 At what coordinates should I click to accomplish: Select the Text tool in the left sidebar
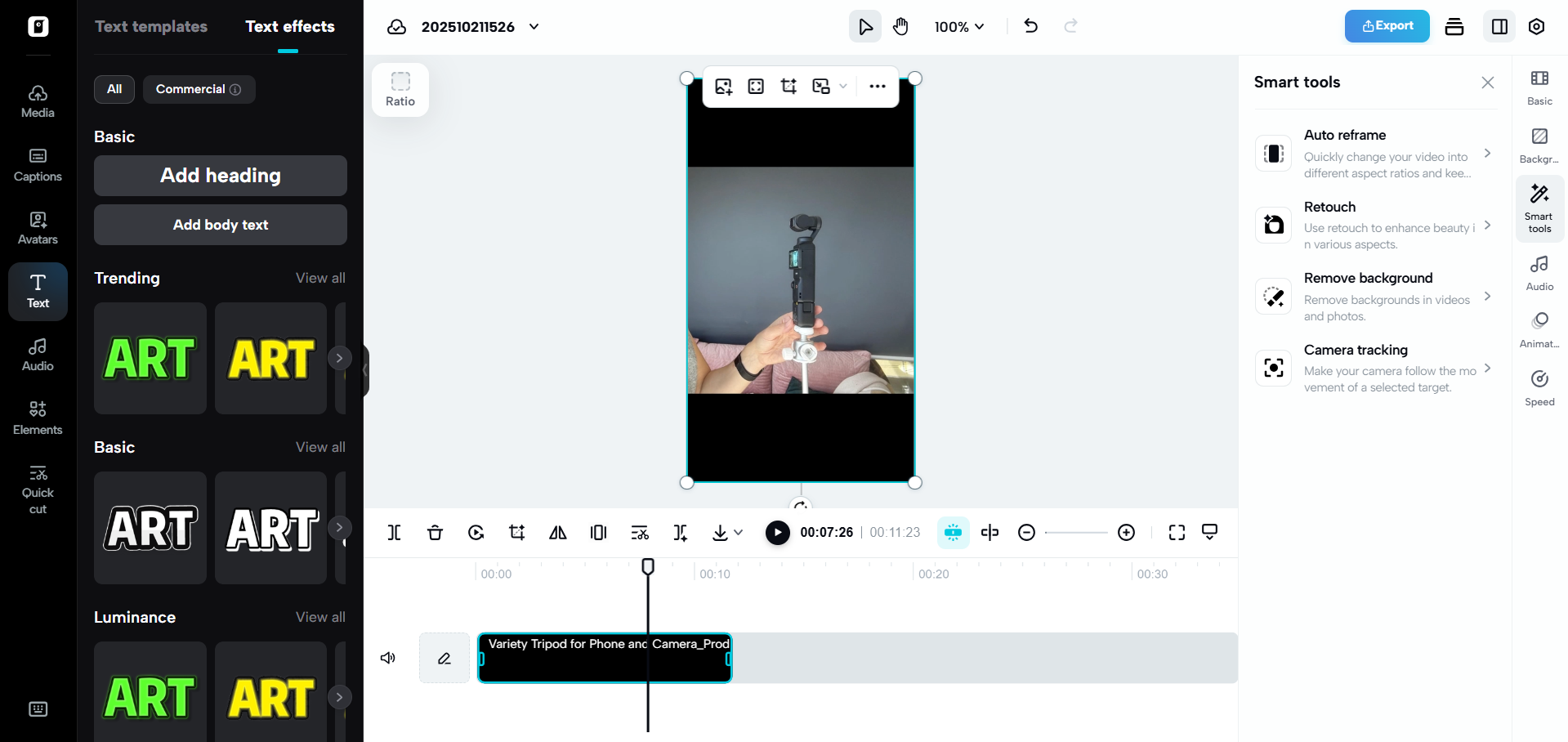(x=38, y=291)
